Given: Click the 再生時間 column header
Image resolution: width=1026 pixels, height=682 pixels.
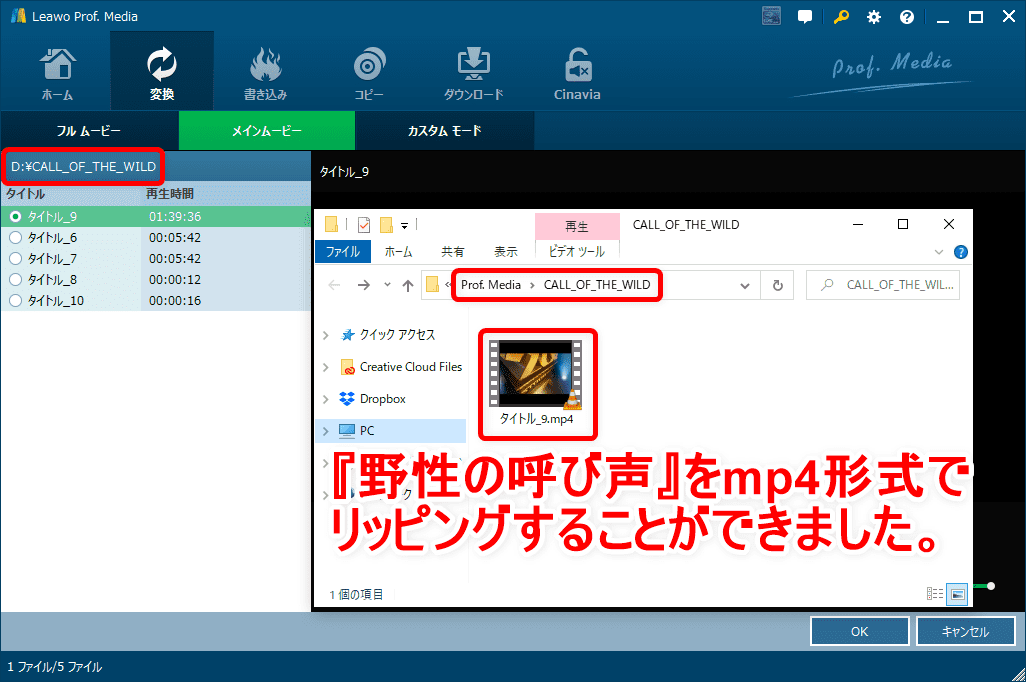Looking at the screenshot, I should 225,194.
